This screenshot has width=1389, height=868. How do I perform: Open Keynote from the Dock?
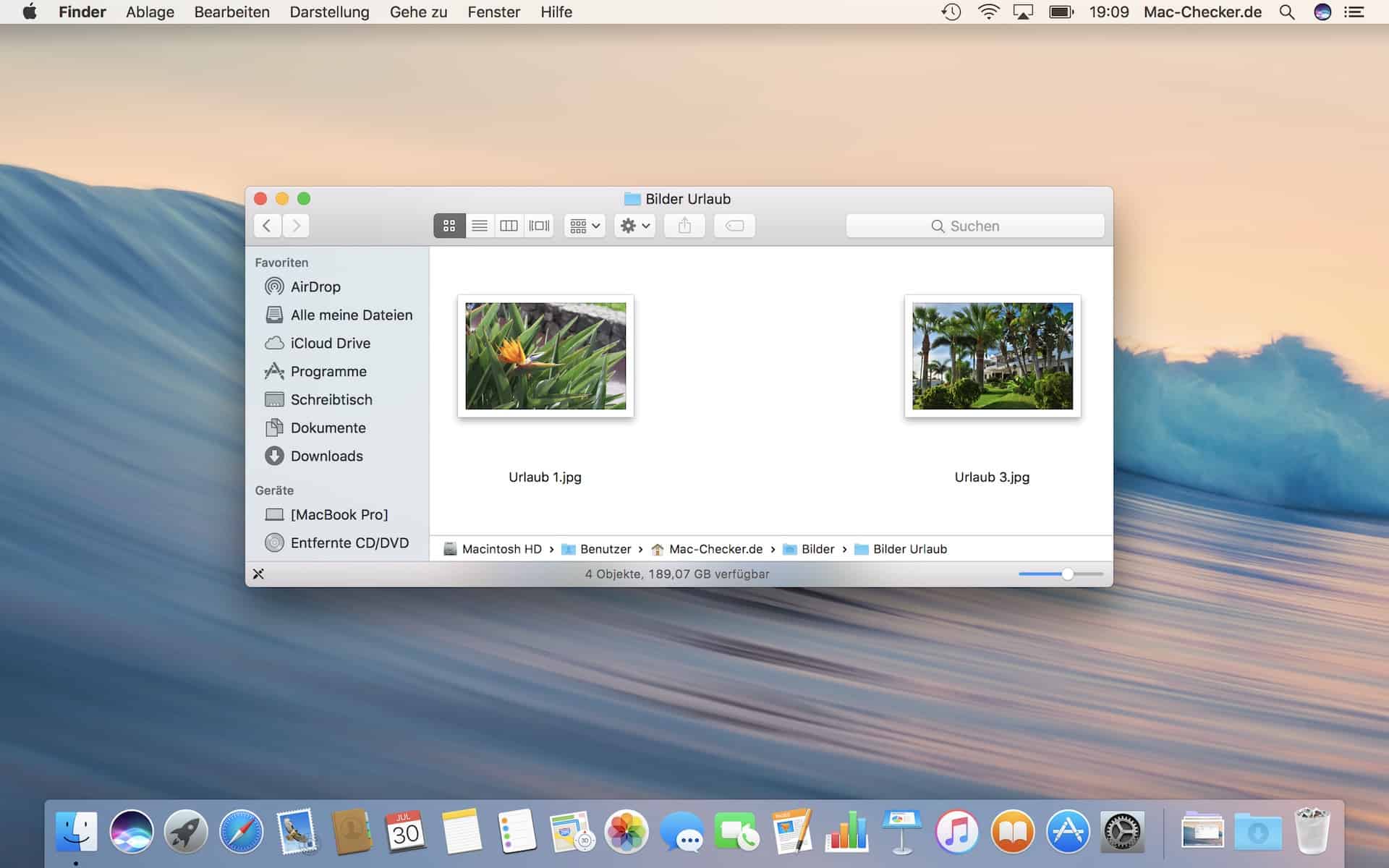[x=901, y=831]
